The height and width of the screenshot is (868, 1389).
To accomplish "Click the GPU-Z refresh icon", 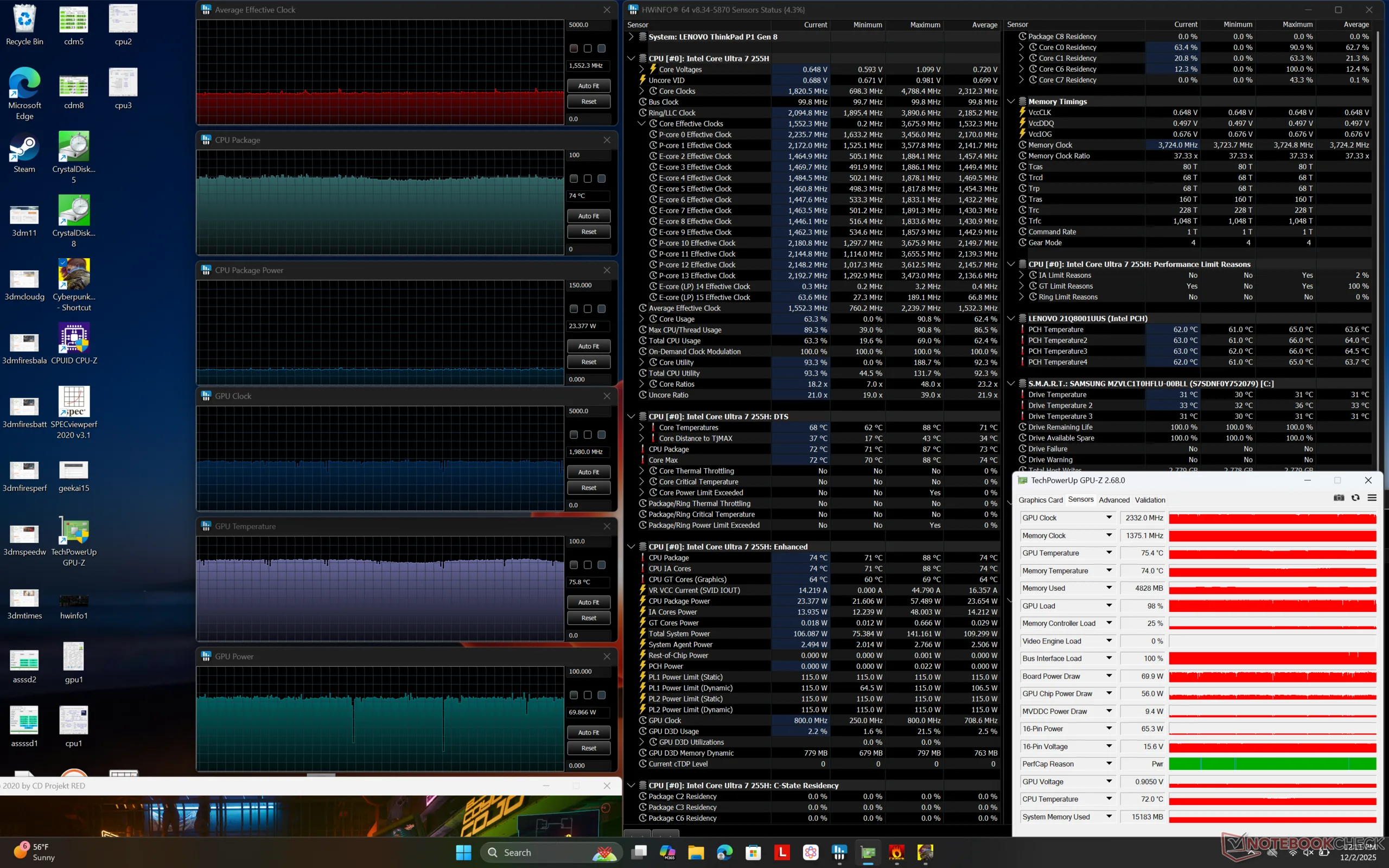I will pos(1355,497).
